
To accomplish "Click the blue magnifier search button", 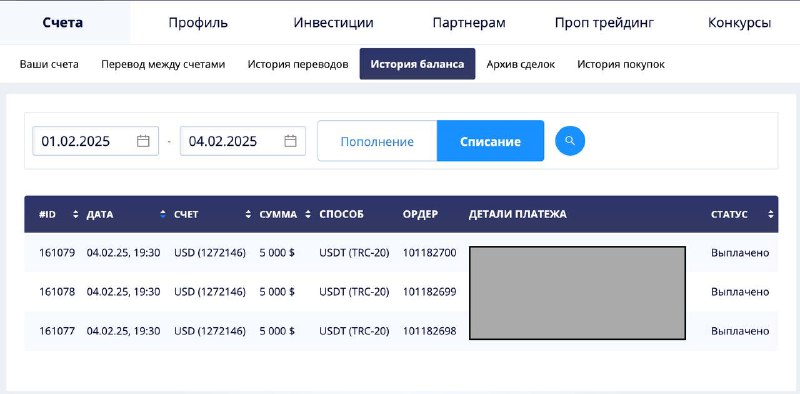I will tap(570, 141).
